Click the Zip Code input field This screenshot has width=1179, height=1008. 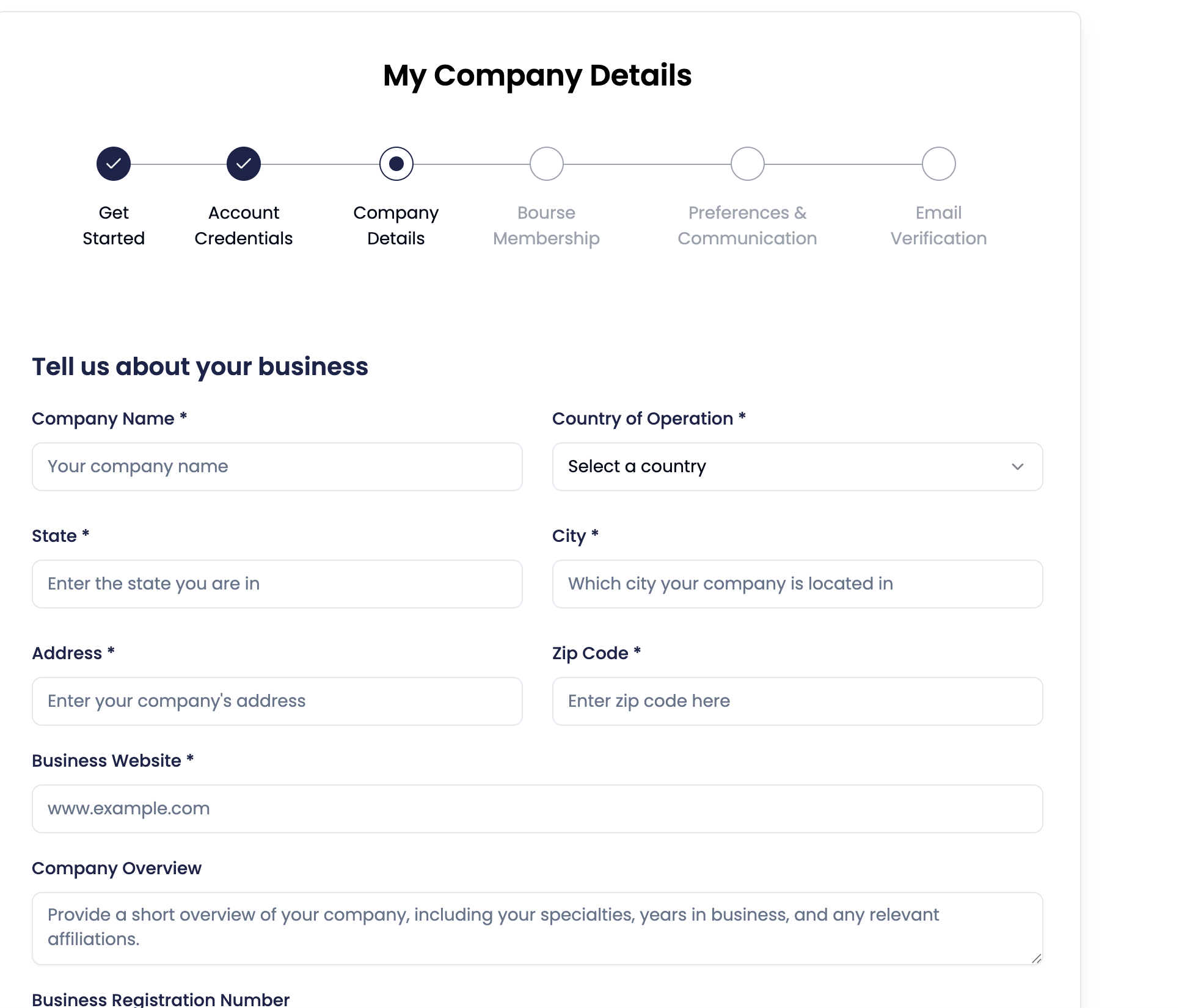[798, 701]
